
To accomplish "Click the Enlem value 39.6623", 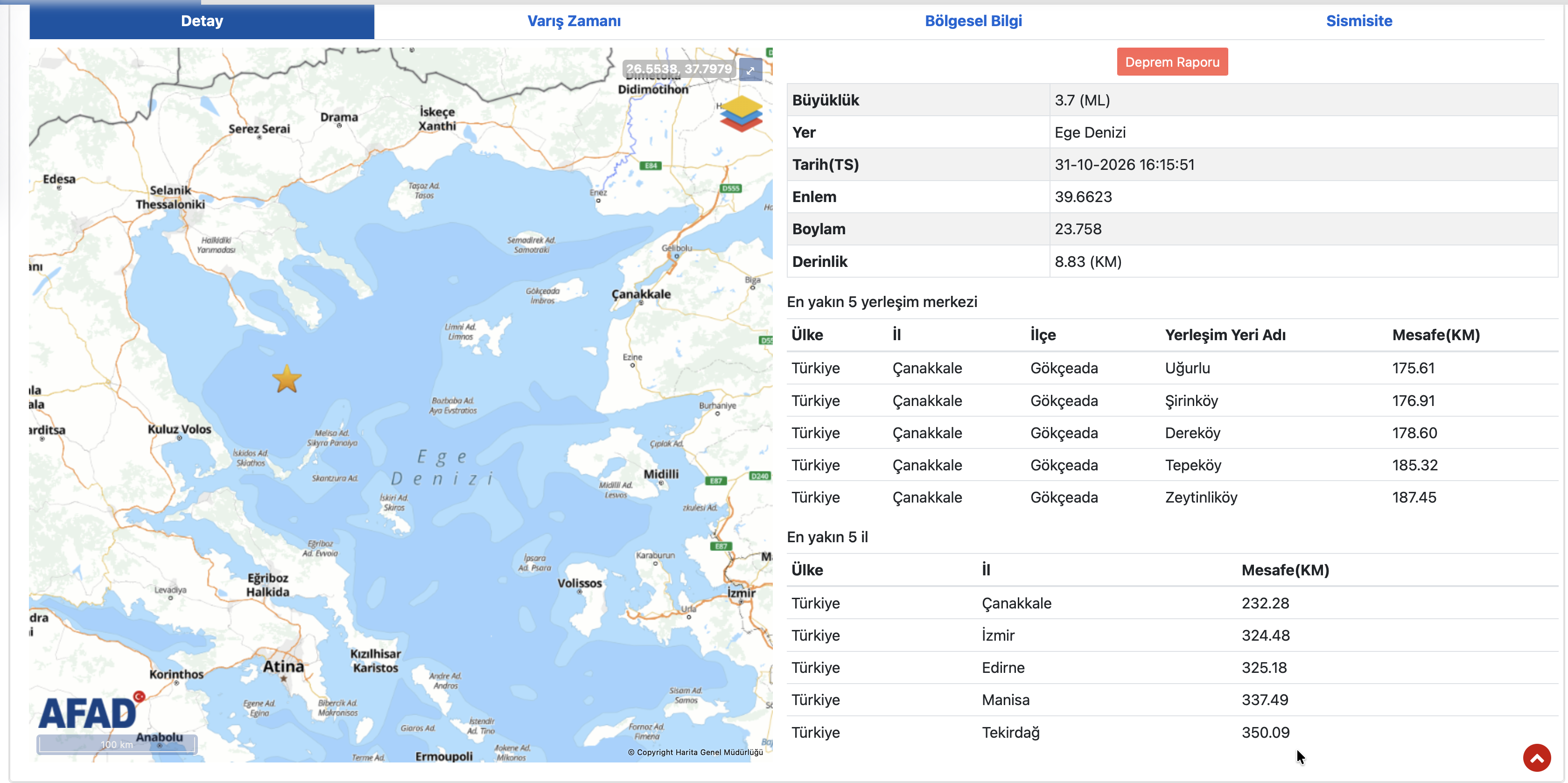I will click(x=1083, y=197).
